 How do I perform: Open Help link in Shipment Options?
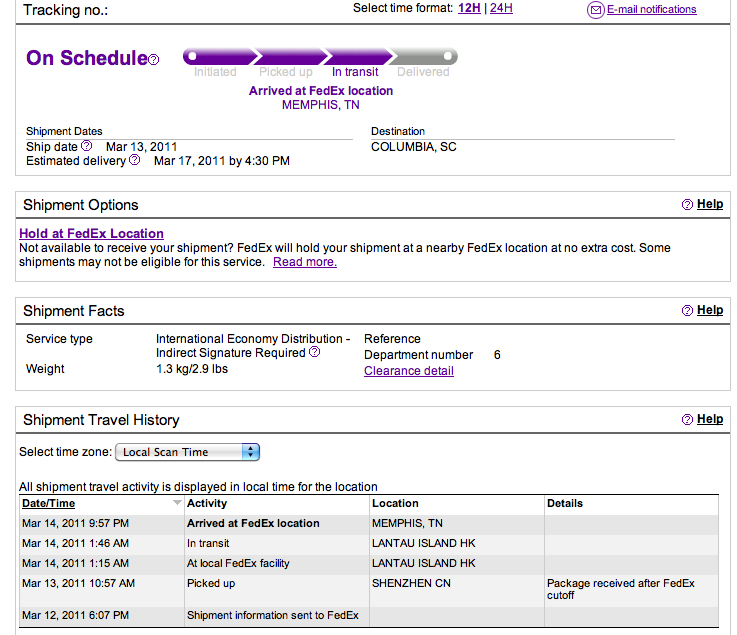click(x=710, y=204)
